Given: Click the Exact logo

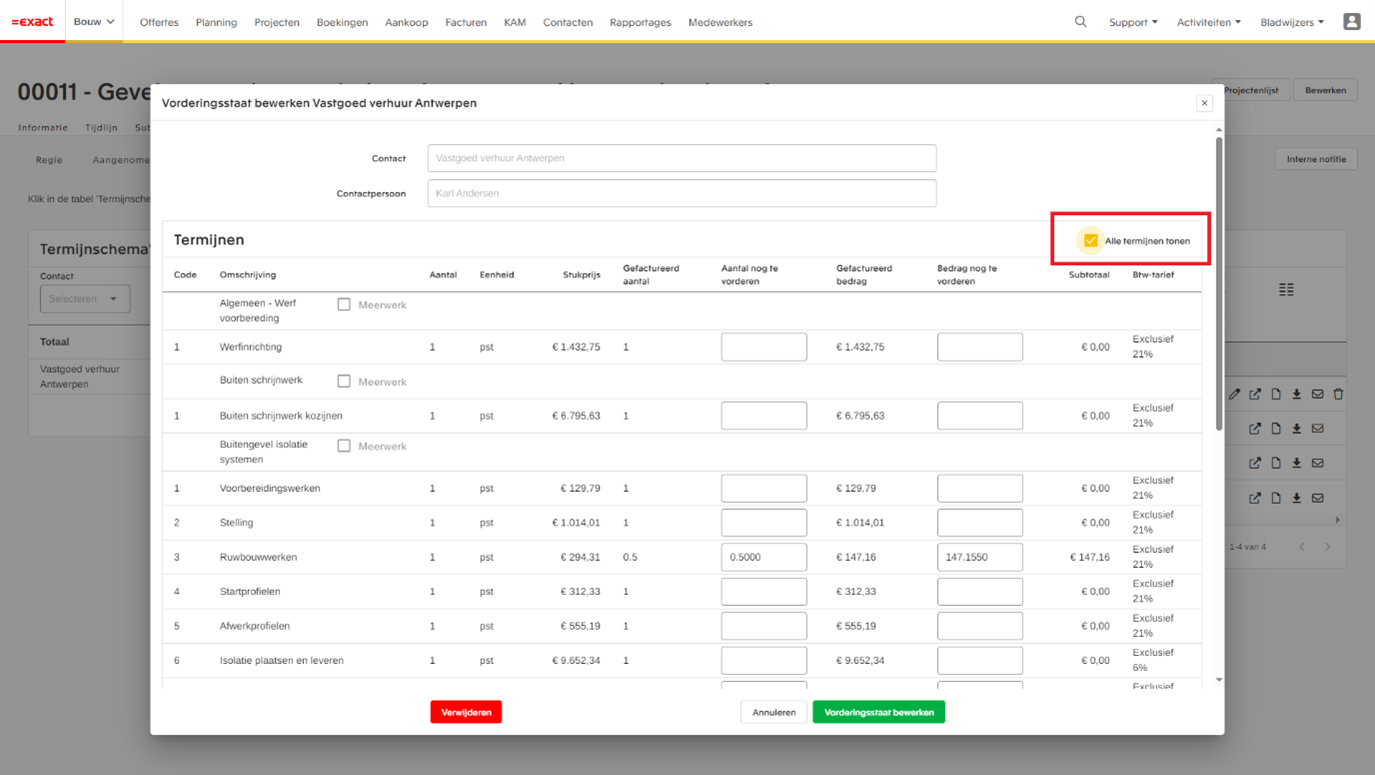Looking at the screenshot, I should tap(32, 21).
